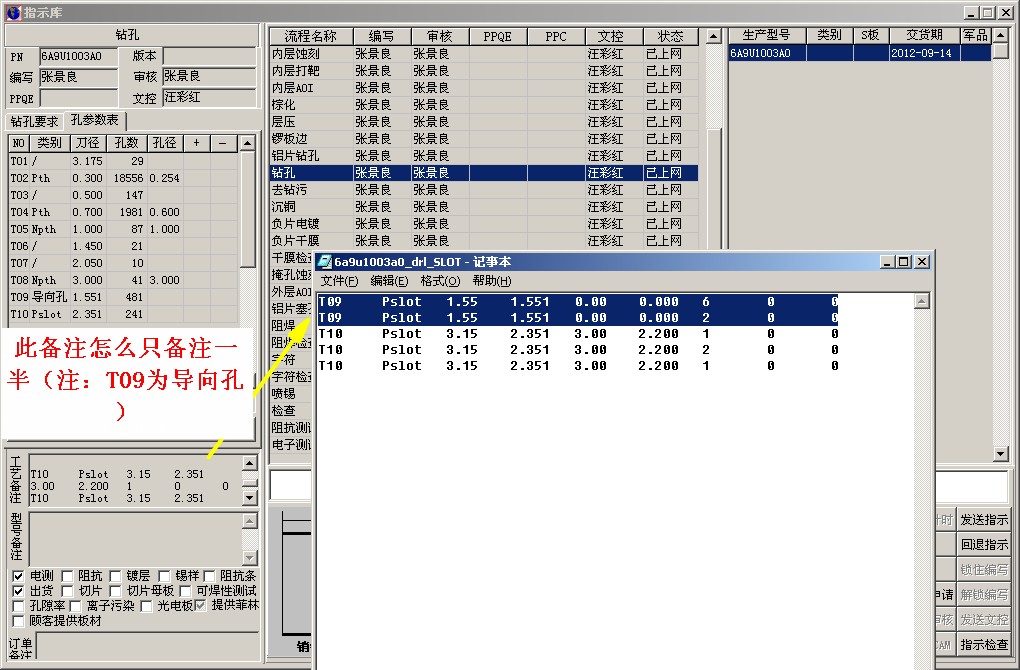1020x670 pixels.
Task: Click the PPQE input field in the left panel
Action: pyautogui.click(x=78, y=98)
